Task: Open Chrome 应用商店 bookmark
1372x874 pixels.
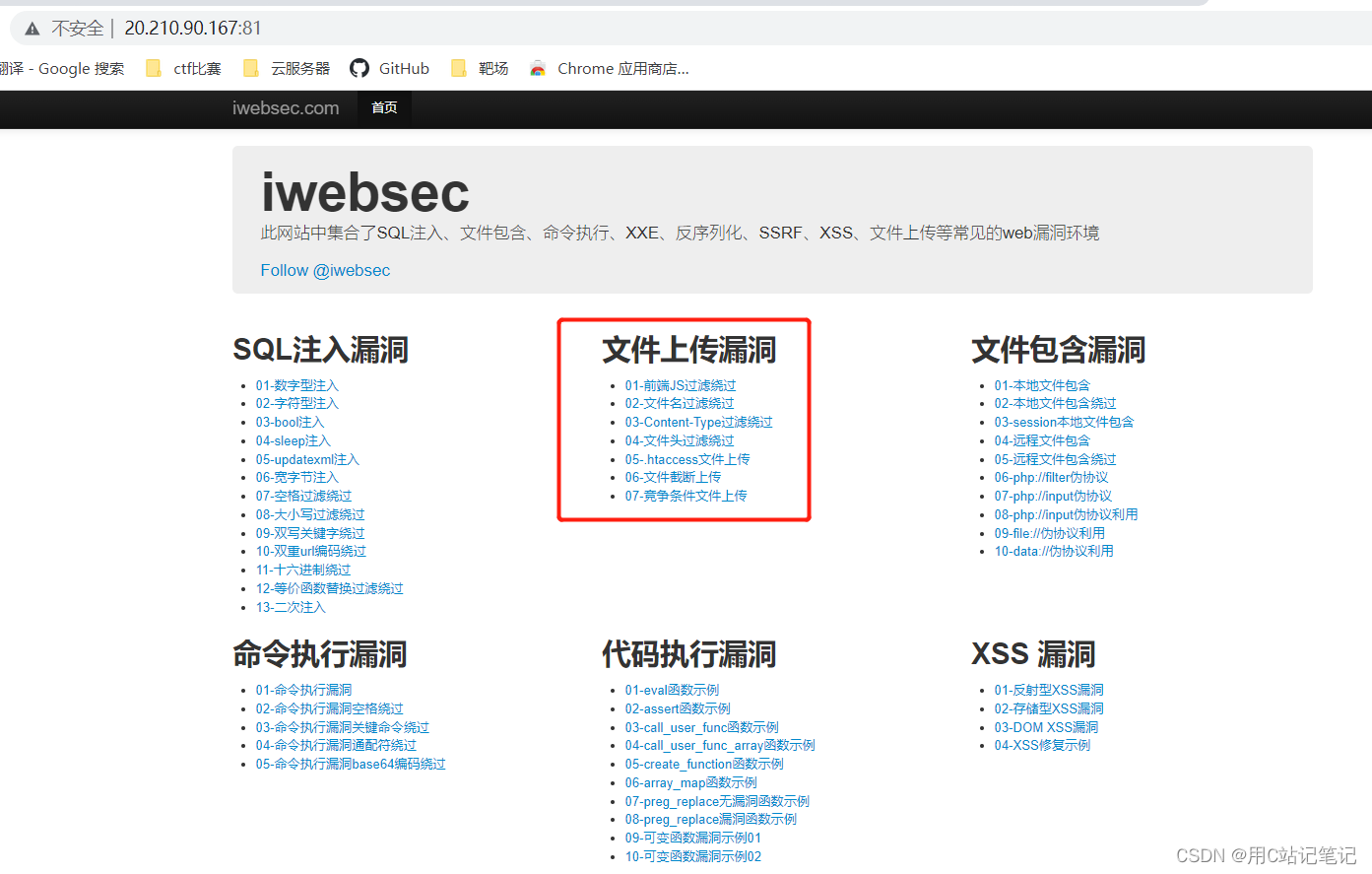Action: coord(609,68)
